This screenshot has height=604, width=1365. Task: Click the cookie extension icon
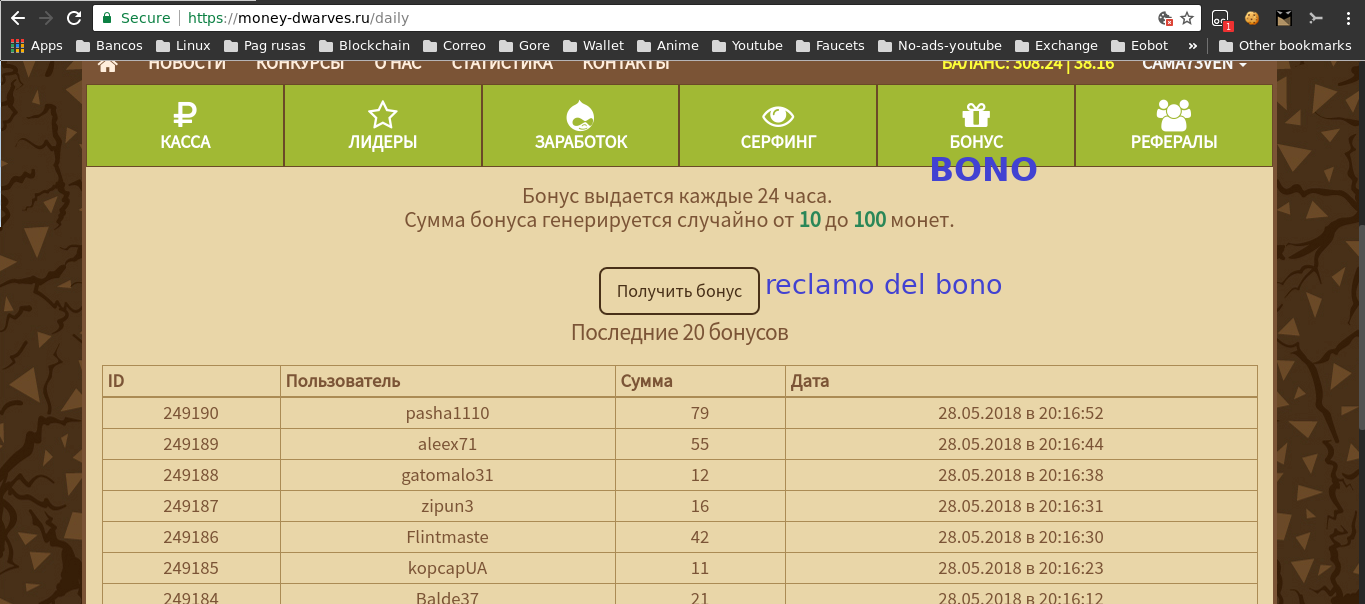pos(1251,18)
